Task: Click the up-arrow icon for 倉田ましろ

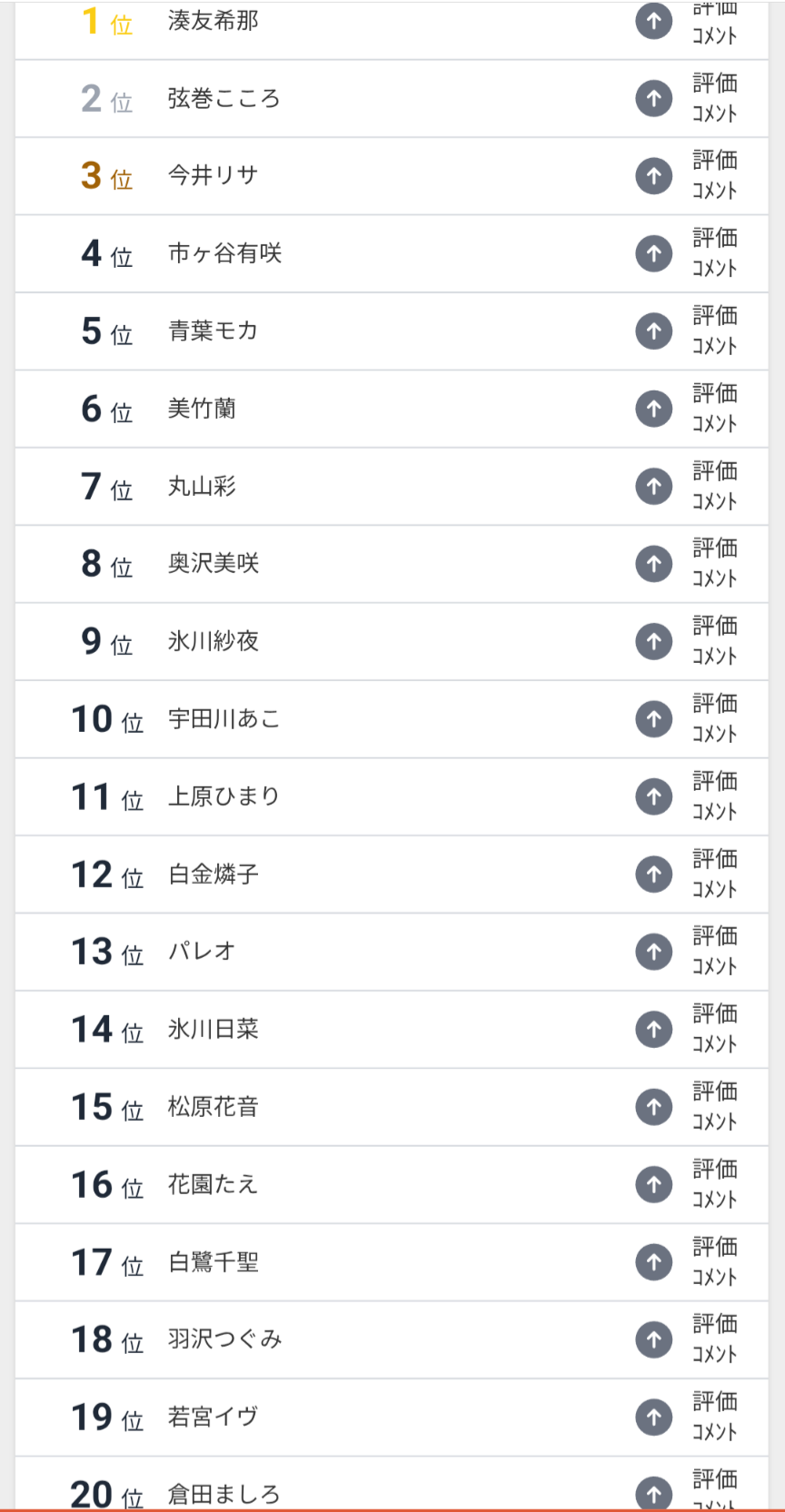Action: 653,1493
